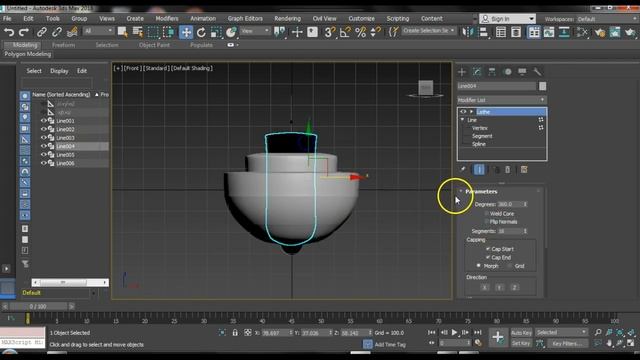Activate the Select Object tool
This screenshot has height=360, width=640.
pos(122,32)
